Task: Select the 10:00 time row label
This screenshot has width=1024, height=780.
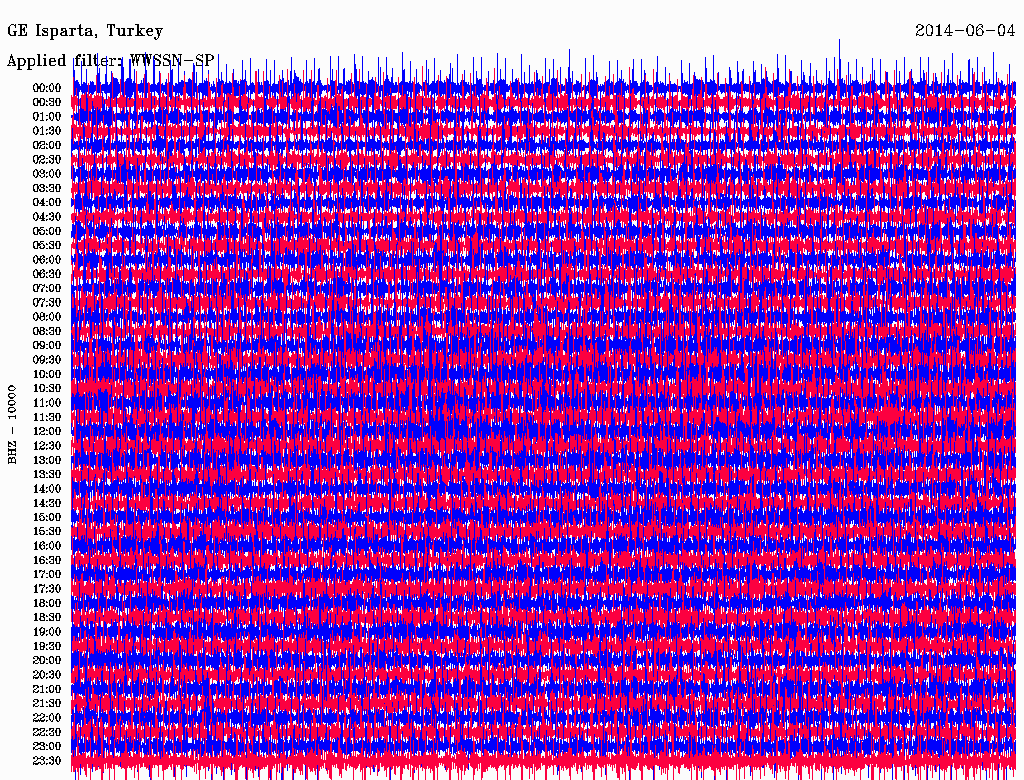Action: [x=47, y=374]
